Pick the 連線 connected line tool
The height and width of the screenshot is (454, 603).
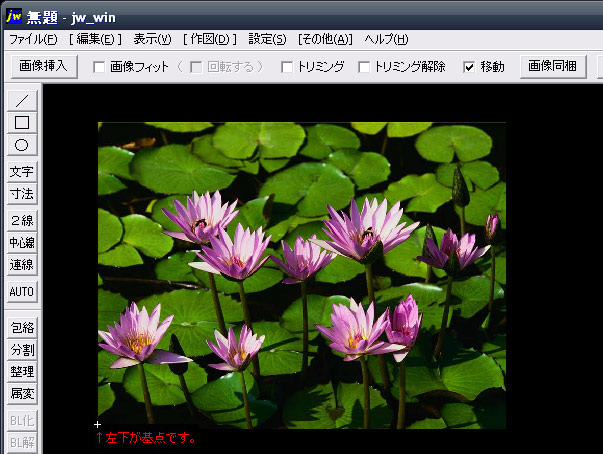(22, 265)
